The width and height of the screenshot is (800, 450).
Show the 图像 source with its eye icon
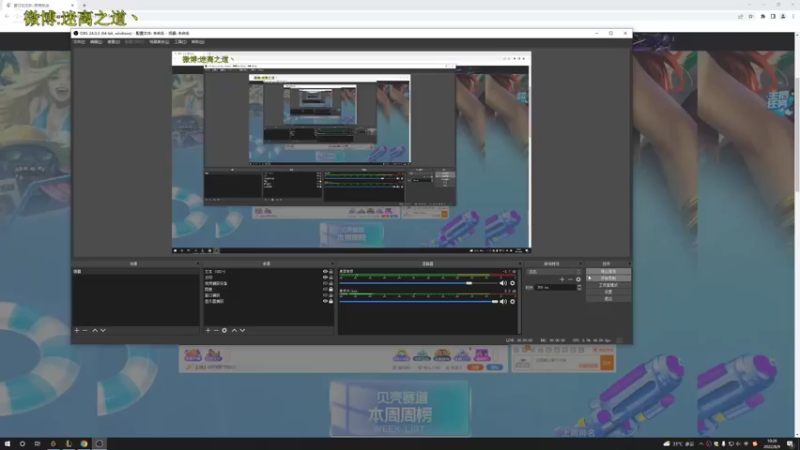click(325, 289)
